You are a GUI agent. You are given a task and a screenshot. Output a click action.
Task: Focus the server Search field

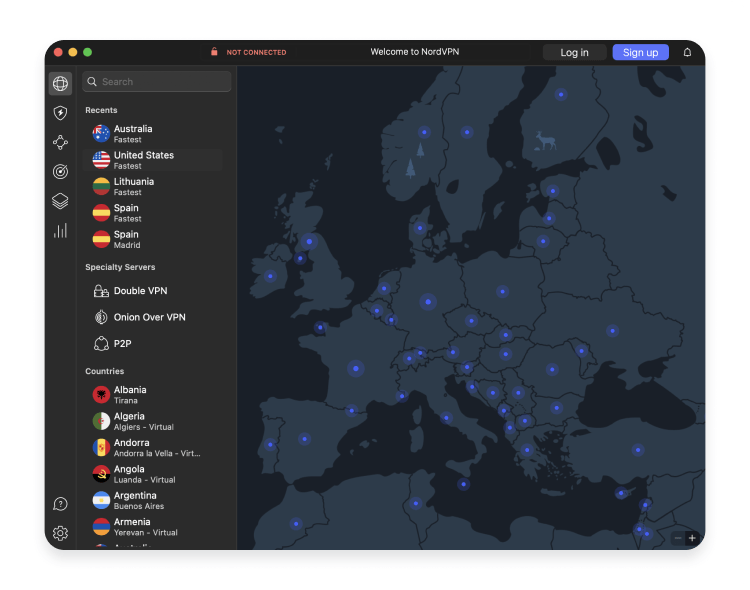(160, 82)
